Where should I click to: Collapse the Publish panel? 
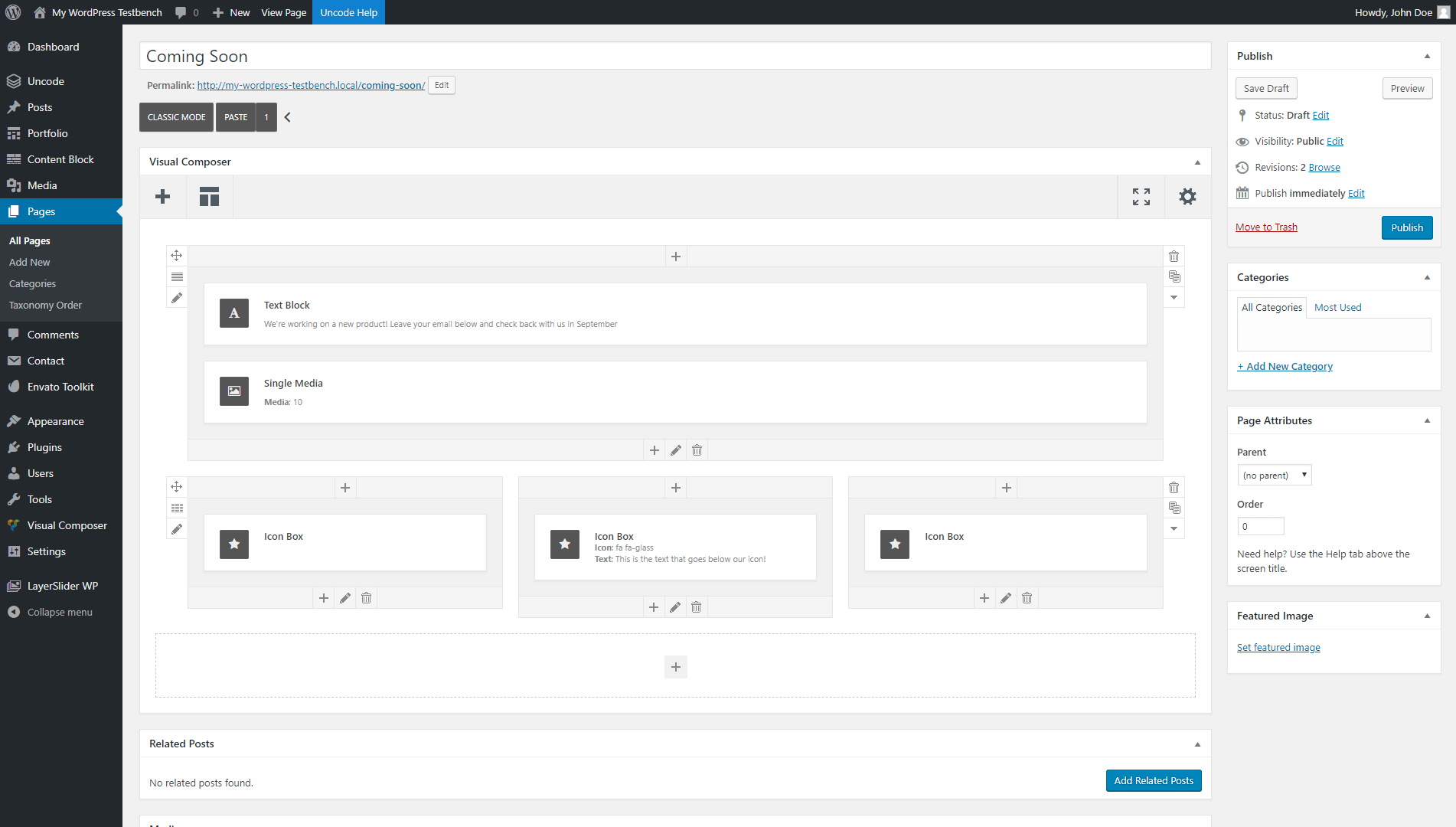coord(1427,56)
